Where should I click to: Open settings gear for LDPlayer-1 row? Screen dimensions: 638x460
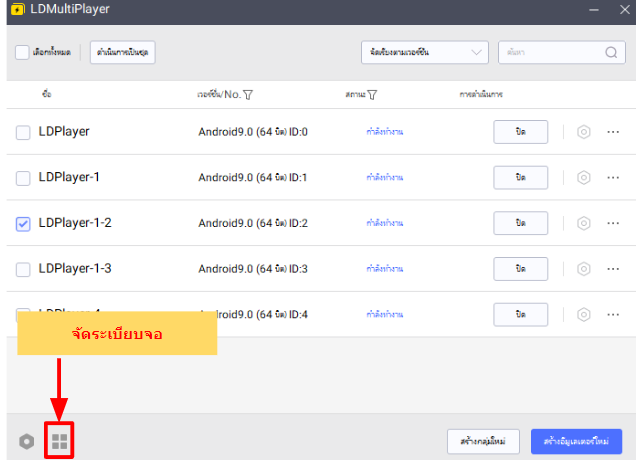[583, 177]
